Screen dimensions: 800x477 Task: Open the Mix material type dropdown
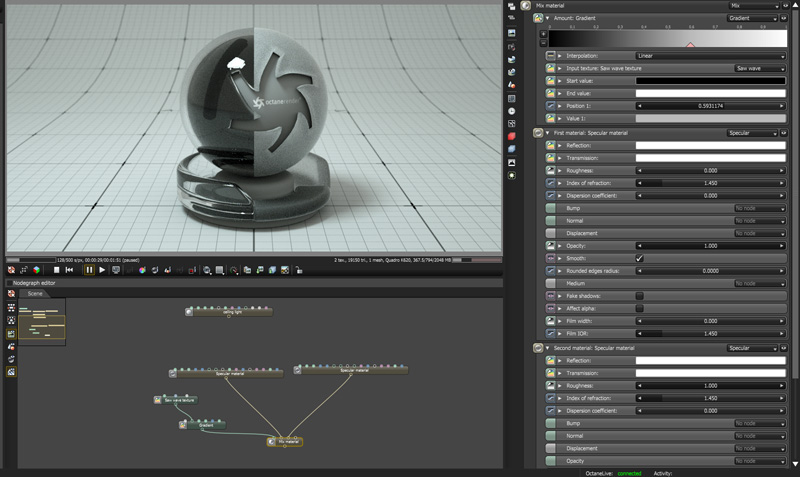click(754, 6)
